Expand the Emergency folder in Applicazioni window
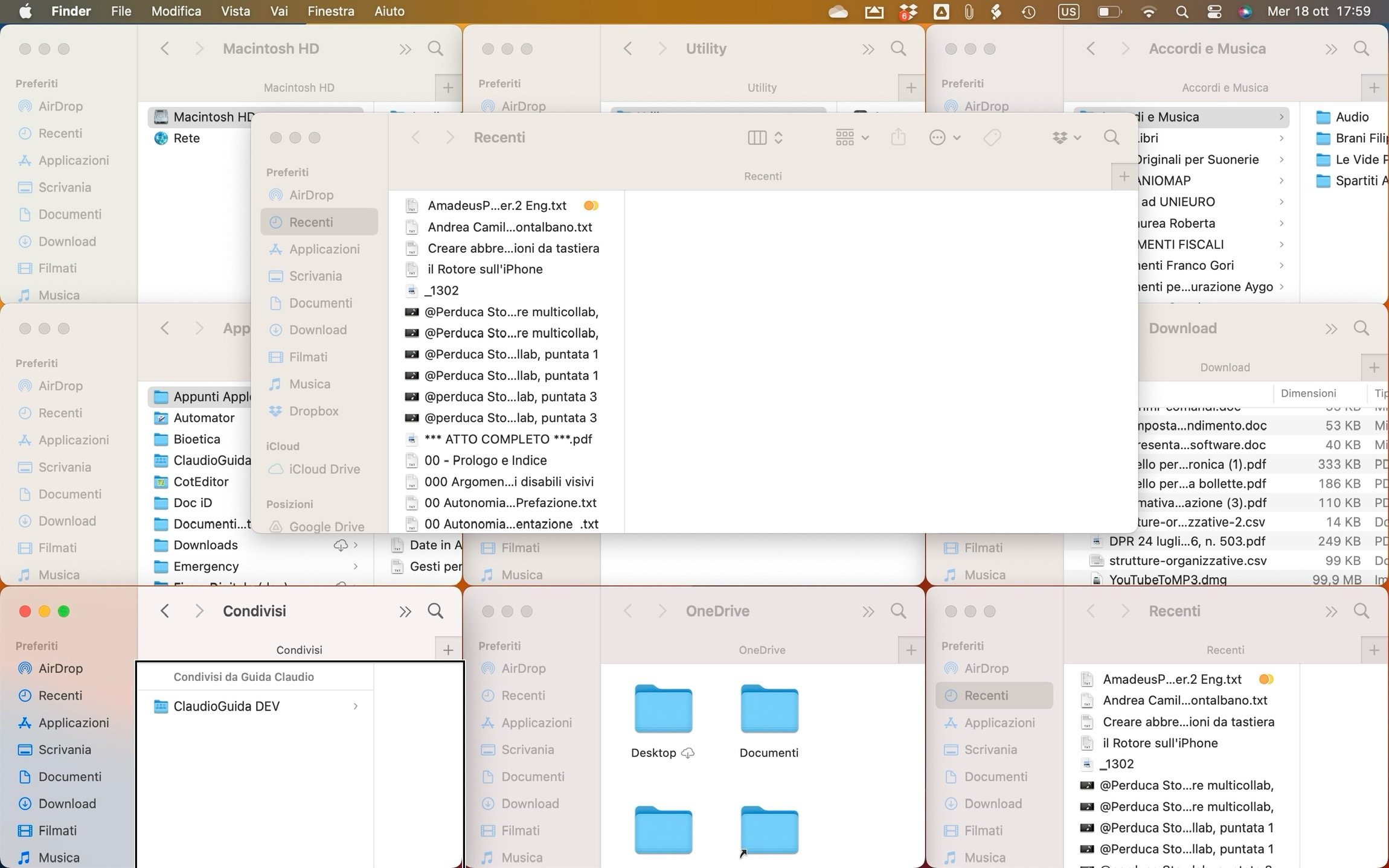Viewport: 1389px width, 868px height. click(356, 566)
